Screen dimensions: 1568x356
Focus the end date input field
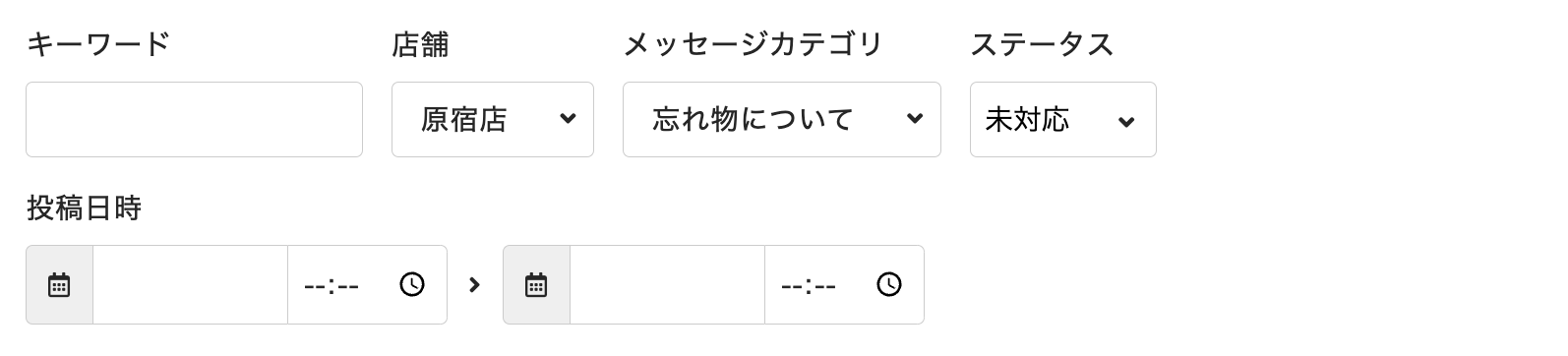point(667,285)
